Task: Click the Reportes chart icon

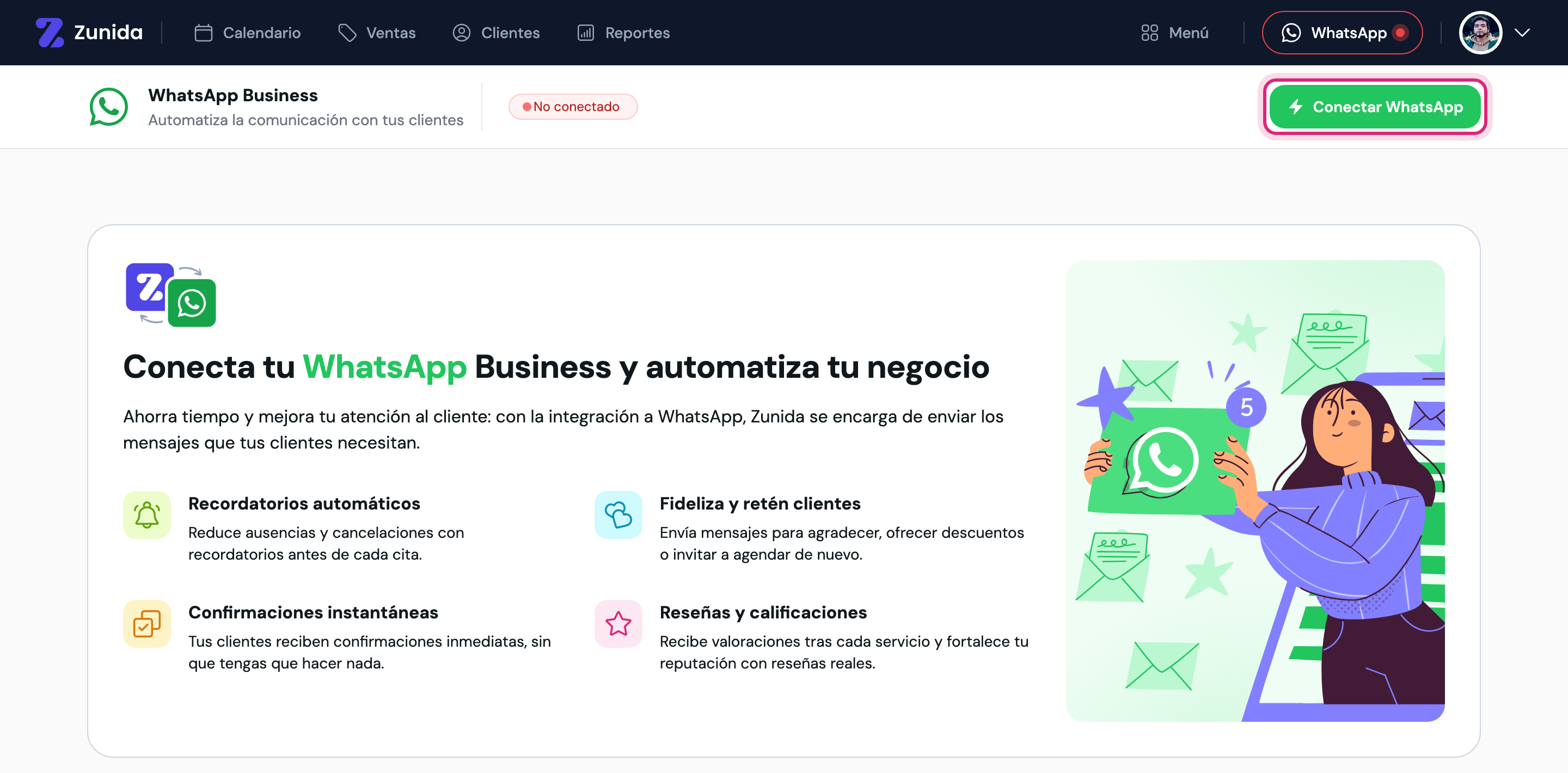Action: coord(586,33)
